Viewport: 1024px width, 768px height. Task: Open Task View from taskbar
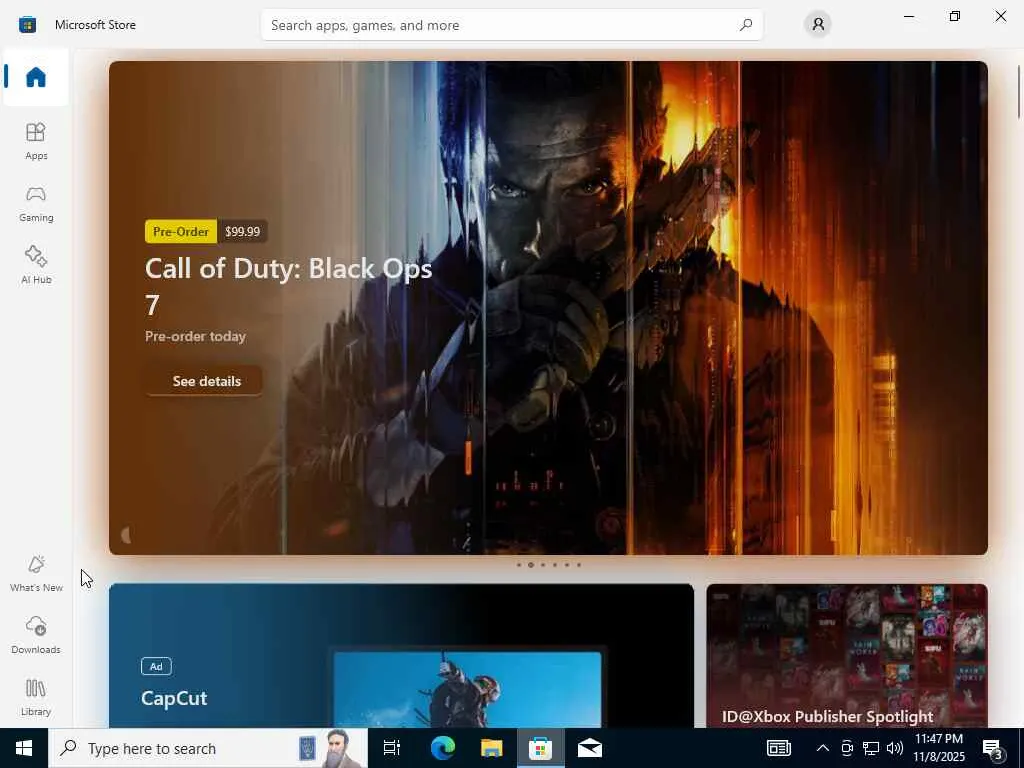[392, 748]
